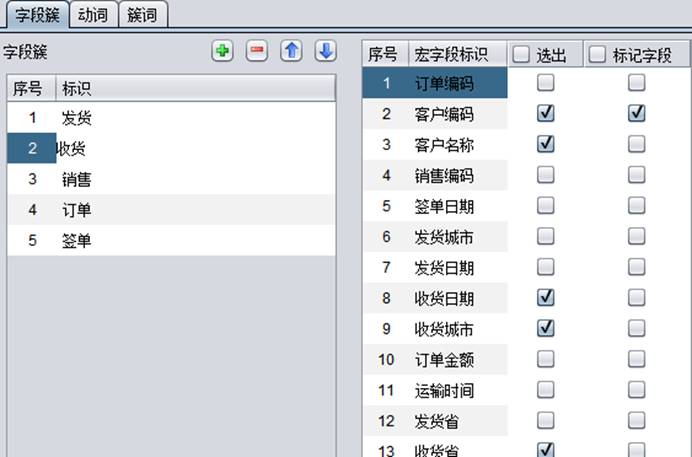Click the green add field cluster icon
This screenshot has height=457, width=692.
[x=222, y=51]
